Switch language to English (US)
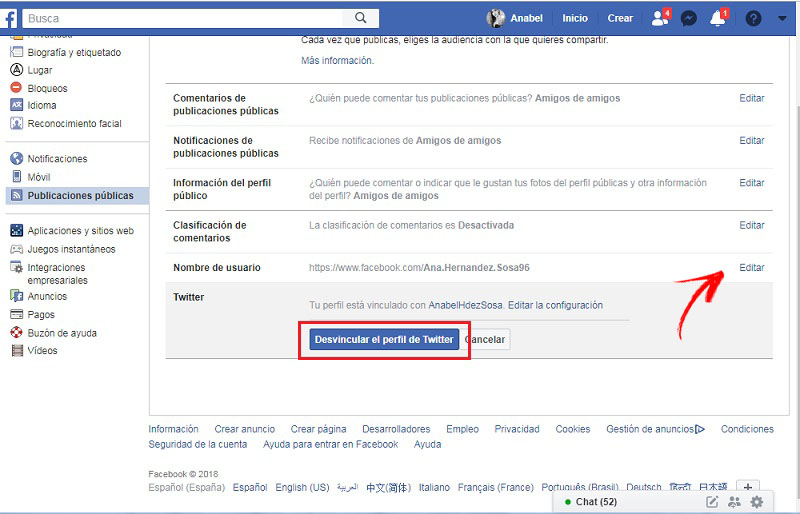 click(x=302, y=487)
